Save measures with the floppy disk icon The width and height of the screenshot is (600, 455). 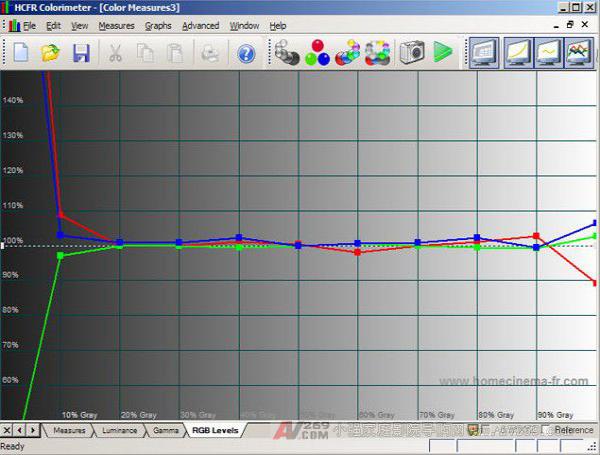[x=81, y=52]
